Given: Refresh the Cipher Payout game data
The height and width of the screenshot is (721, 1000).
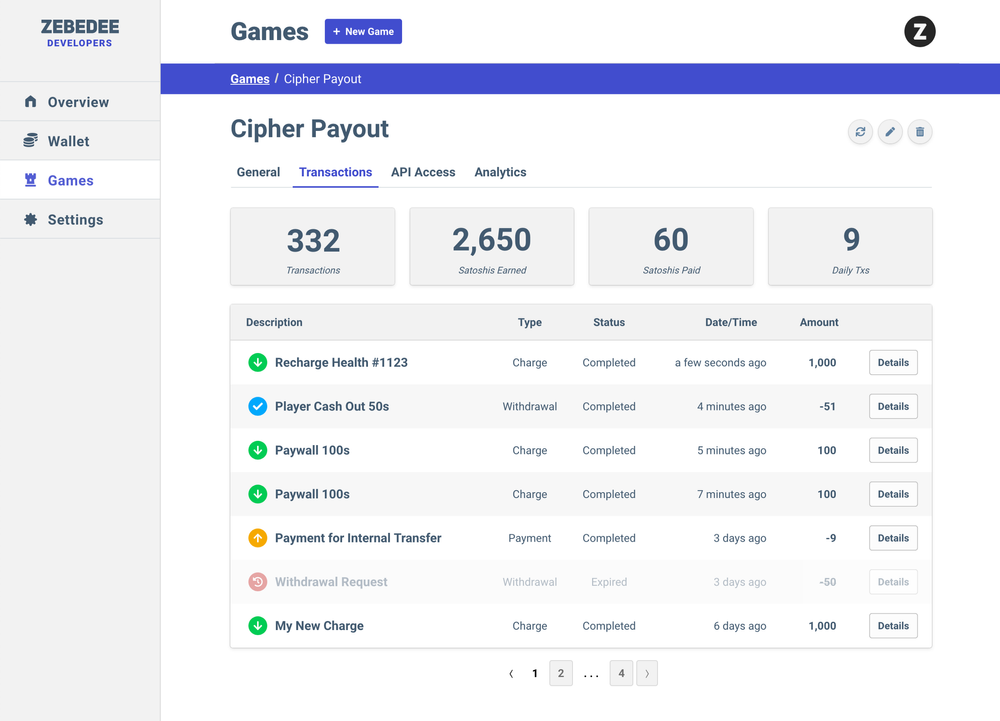Looking at the screenshot, I should pos(860,131).
